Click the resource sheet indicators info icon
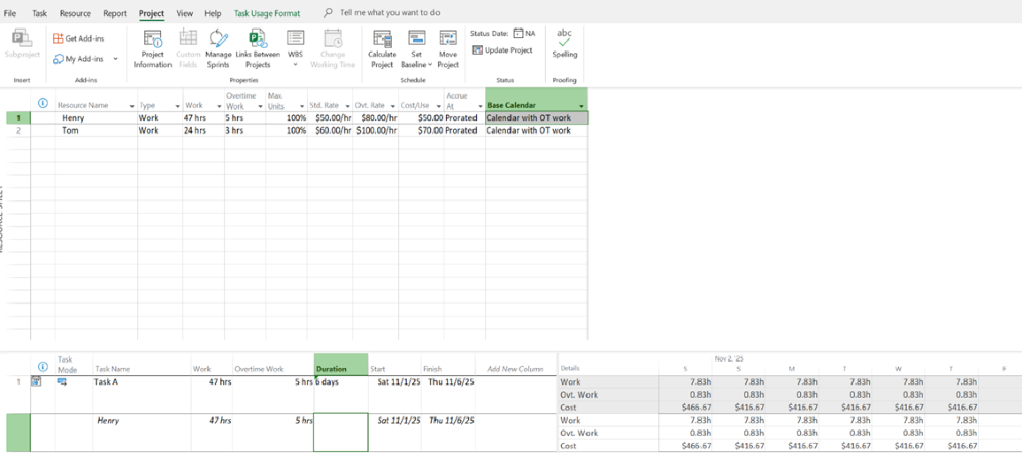Image resolution: width=1024 pixels, height=453 pixels. tap(43, 102)
